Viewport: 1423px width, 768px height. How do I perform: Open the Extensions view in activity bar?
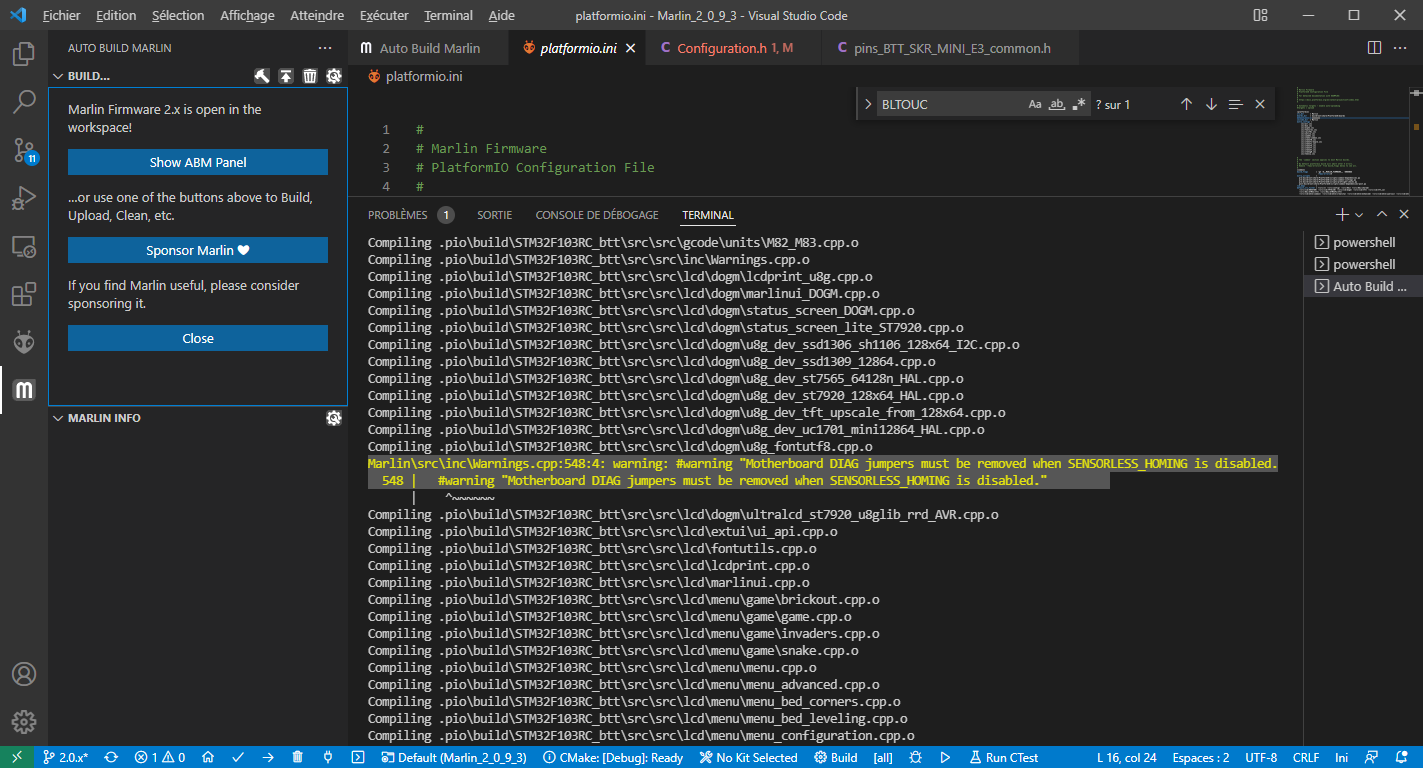24,295
